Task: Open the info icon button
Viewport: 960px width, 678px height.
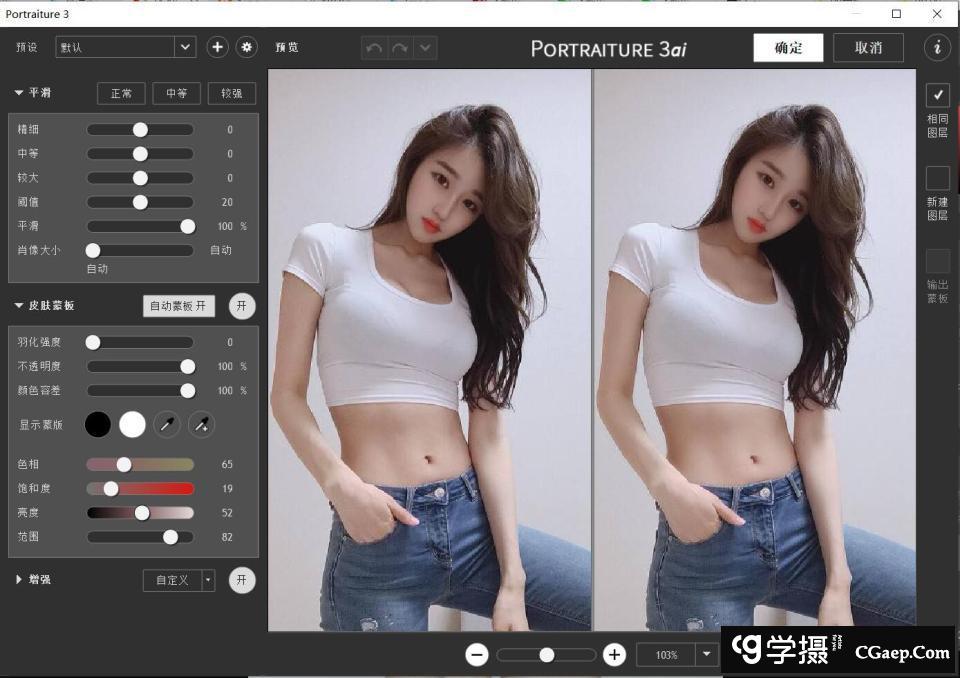Action: (937, 47)
